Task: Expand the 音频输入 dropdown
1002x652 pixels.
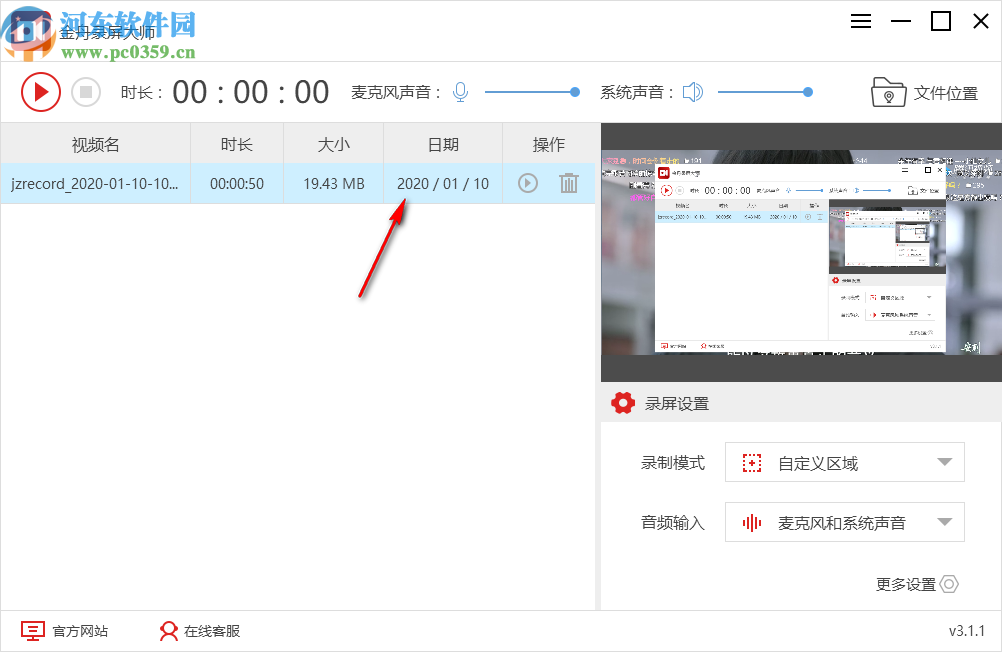Action: tap(941, 522)
